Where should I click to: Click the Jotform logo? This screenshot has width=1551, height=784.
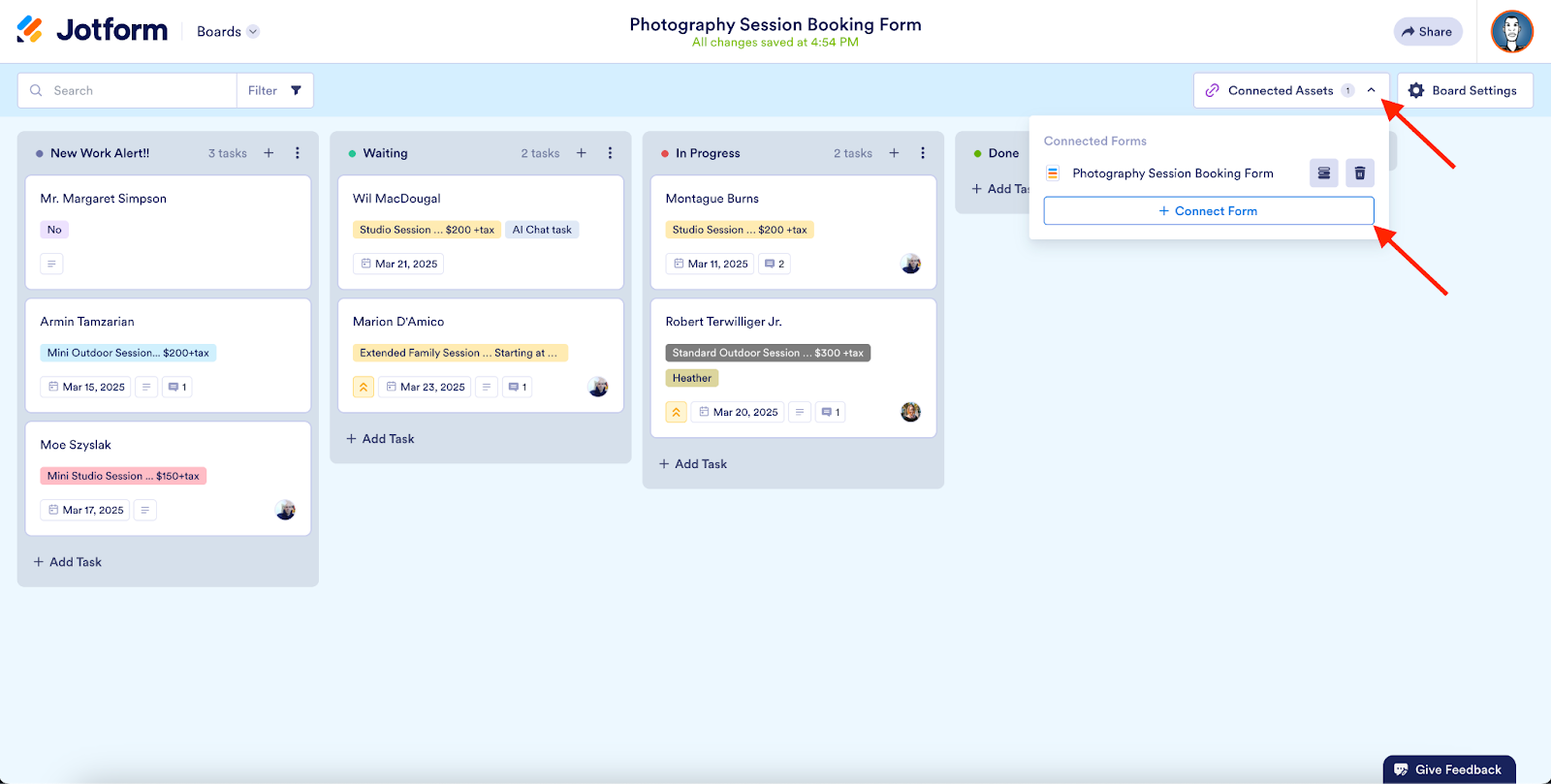92,30
